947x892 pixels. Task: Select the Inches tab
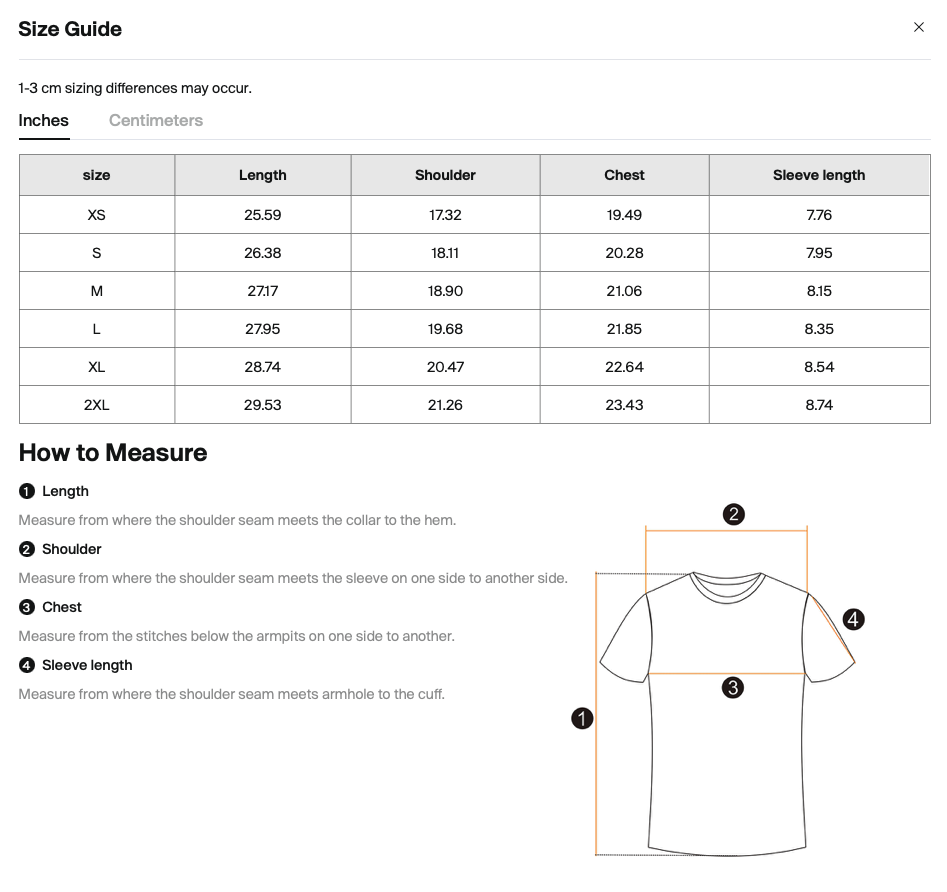pos(44,121)
